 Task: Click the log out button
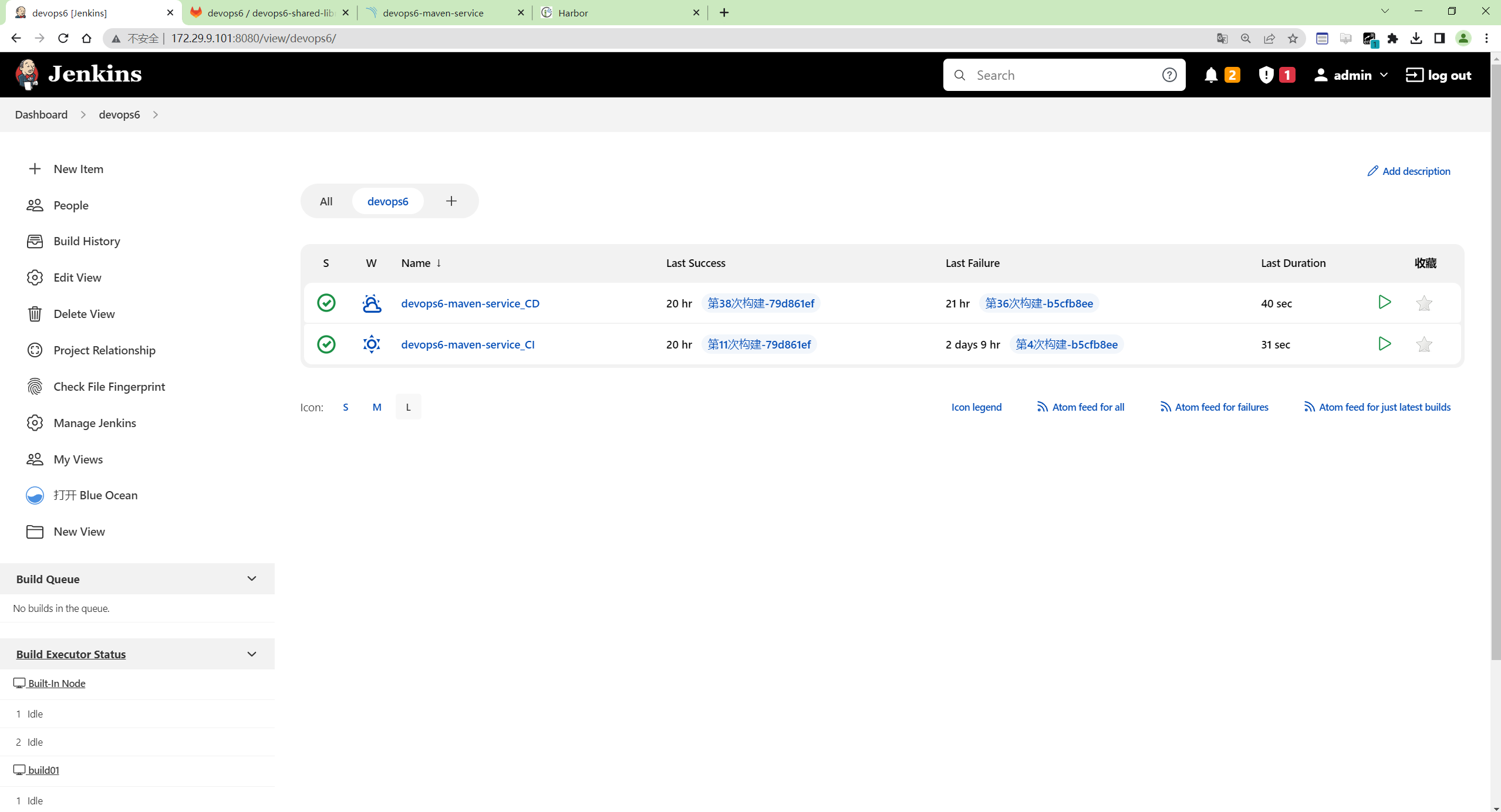click(x=1438, y=75)
